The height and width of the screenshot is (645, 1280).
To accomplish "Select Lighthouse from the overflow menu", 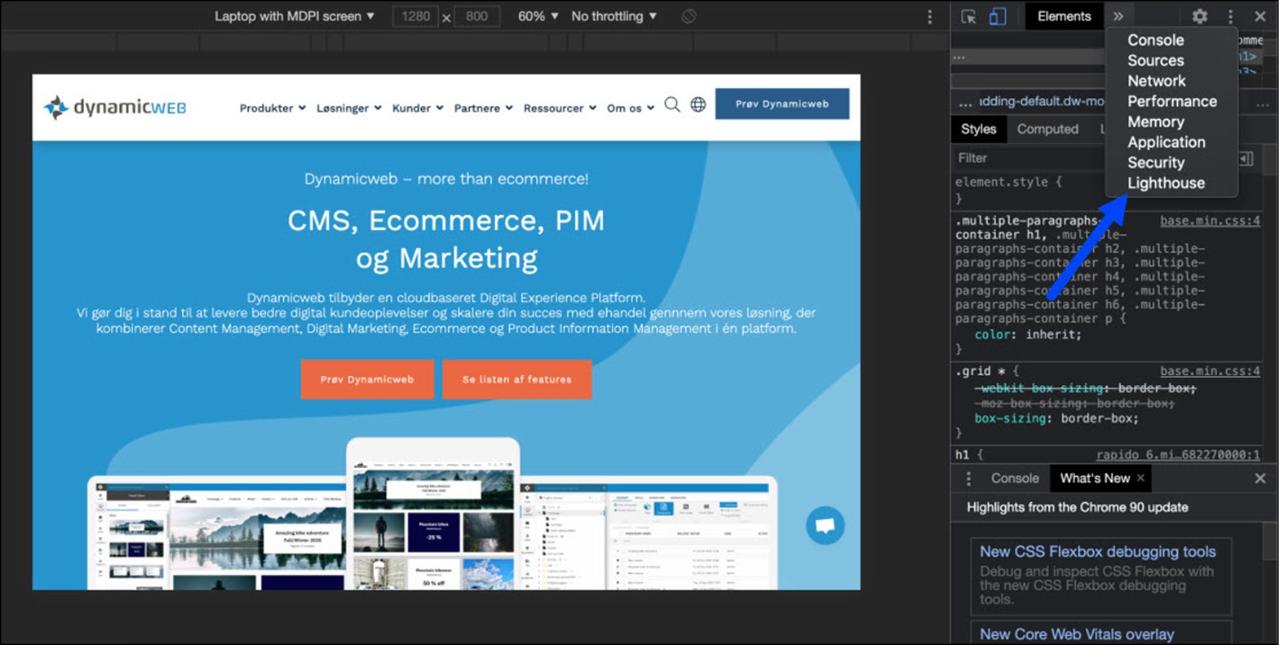I will (1166, 183).
